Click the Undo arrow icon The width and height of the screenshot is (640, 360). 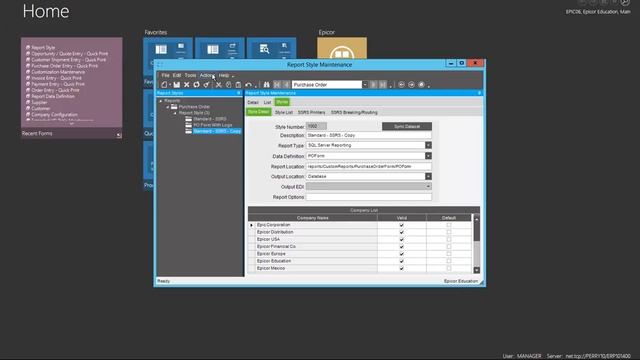pos(248,84)
